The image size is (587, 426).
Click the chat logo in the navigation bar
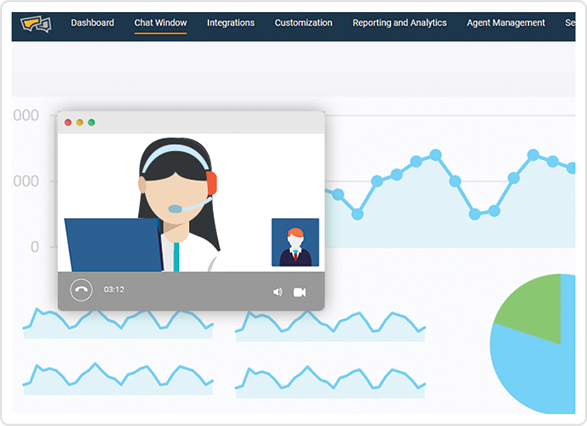tap(36, 25)
